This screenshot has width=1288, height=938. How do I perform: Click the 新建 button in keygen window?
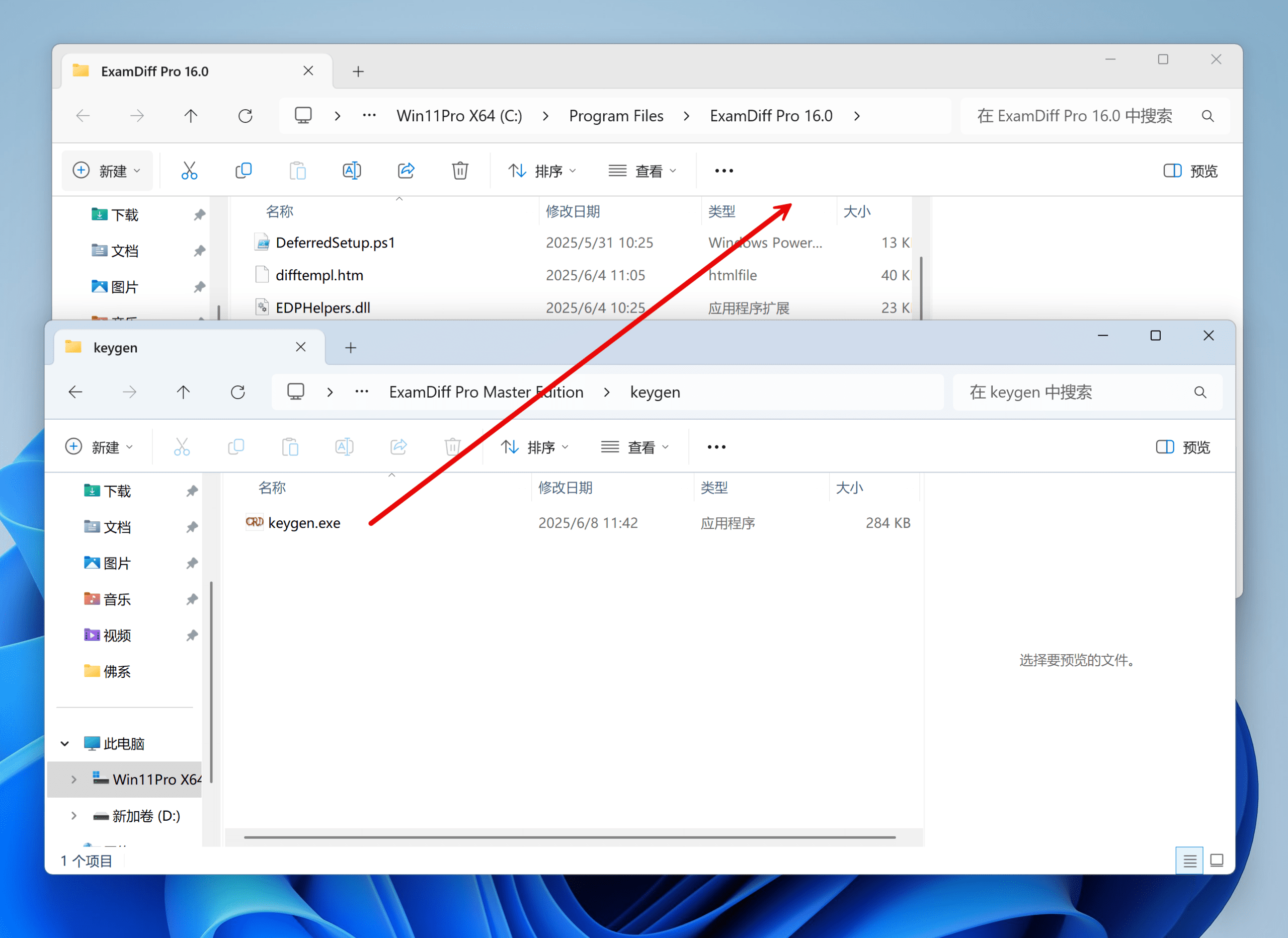point(100,447)
